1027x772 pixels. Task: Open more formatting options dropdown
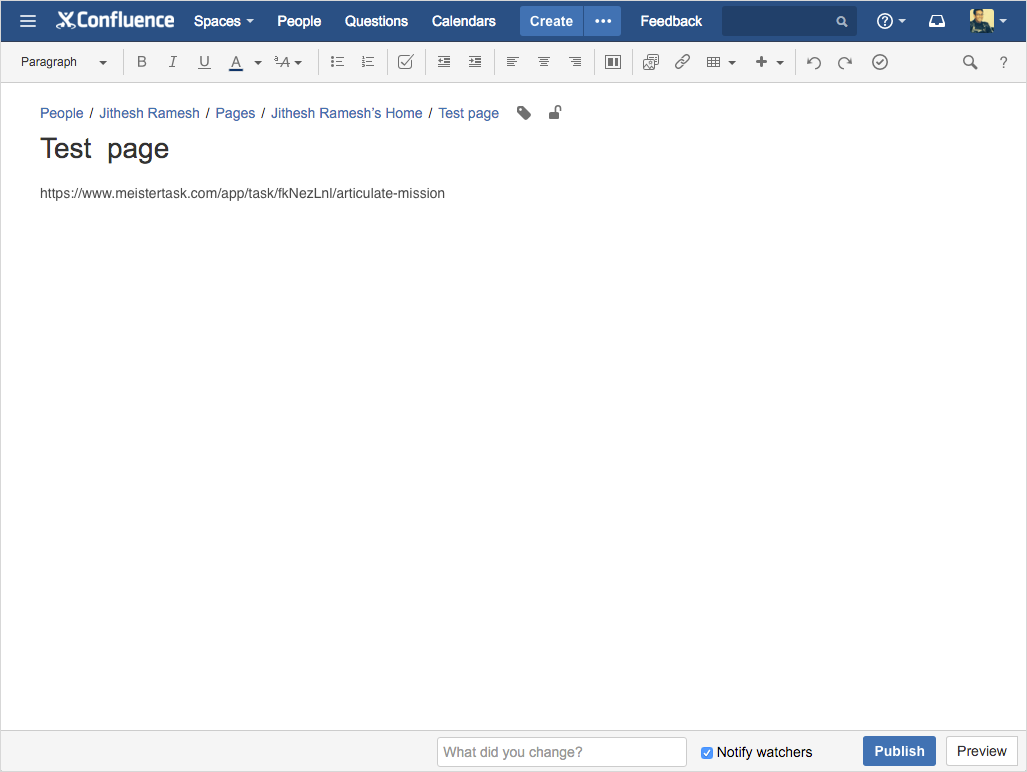pos(288,62)
